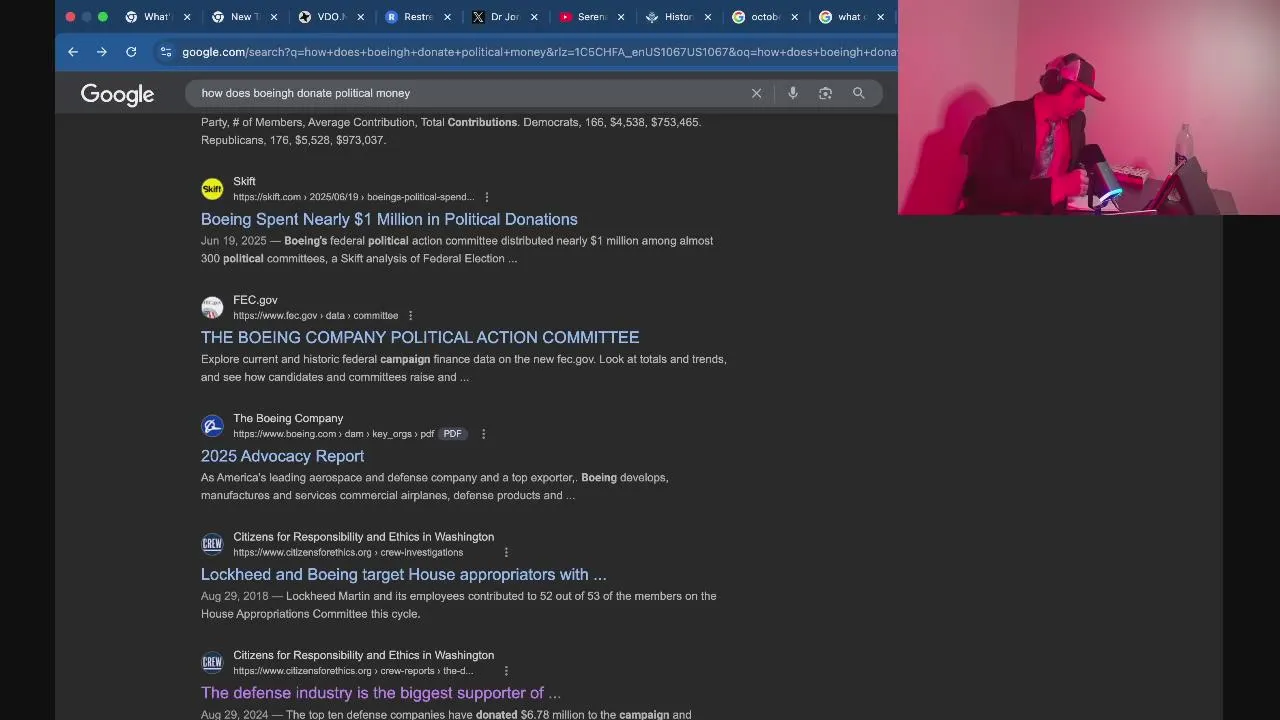View site information icon in address bar
The height and width of the screenshot is (720, 1280).
click(166, 52)
